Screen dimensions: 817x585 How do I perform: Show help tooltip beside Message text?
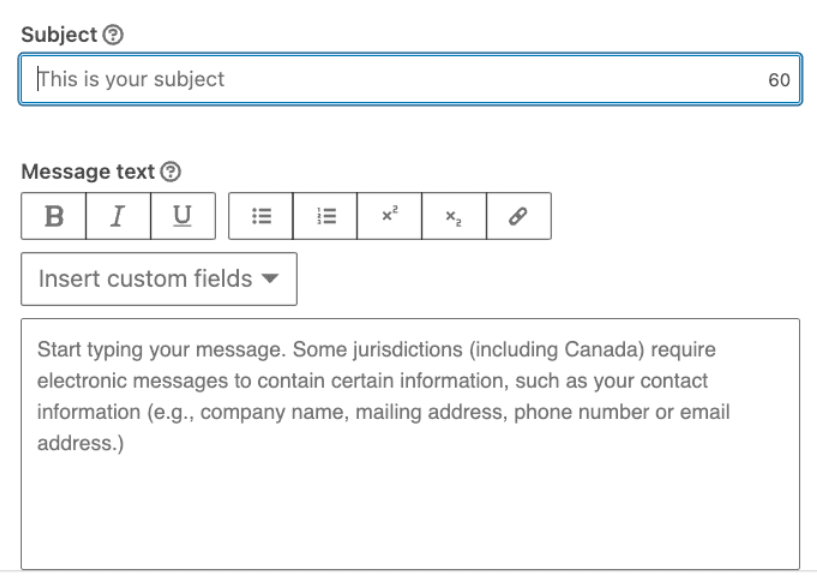pyautogui.click(x=170, y=172)
